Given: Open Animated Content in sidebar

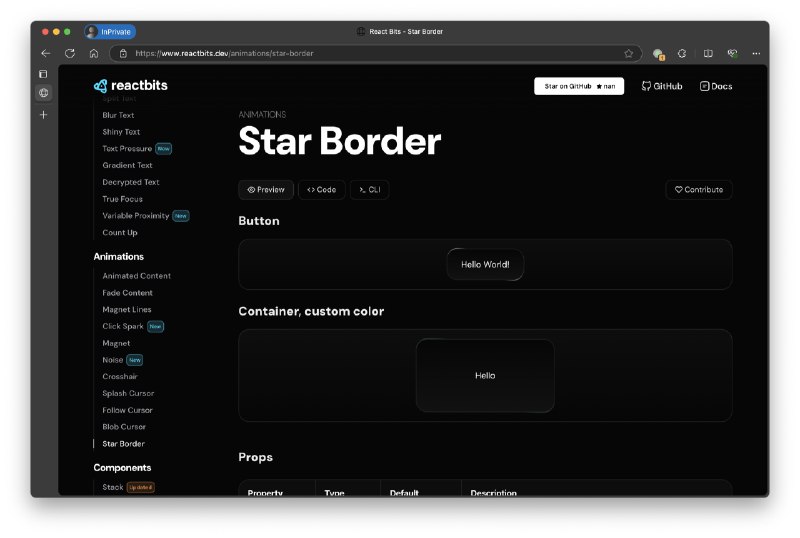Looking at the screenshot, I should [136, 276].
